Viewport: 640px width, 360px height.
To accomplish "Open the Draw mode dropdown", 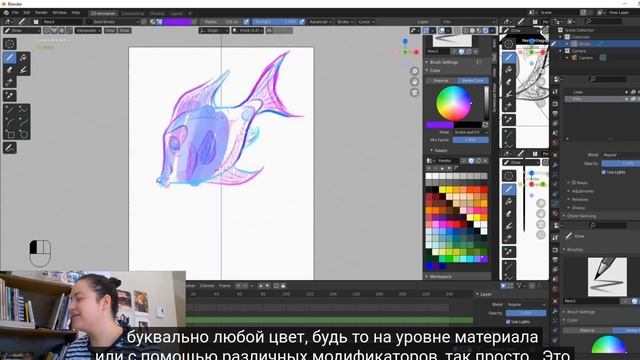I will pyautogui.click(x=22, y=31).
